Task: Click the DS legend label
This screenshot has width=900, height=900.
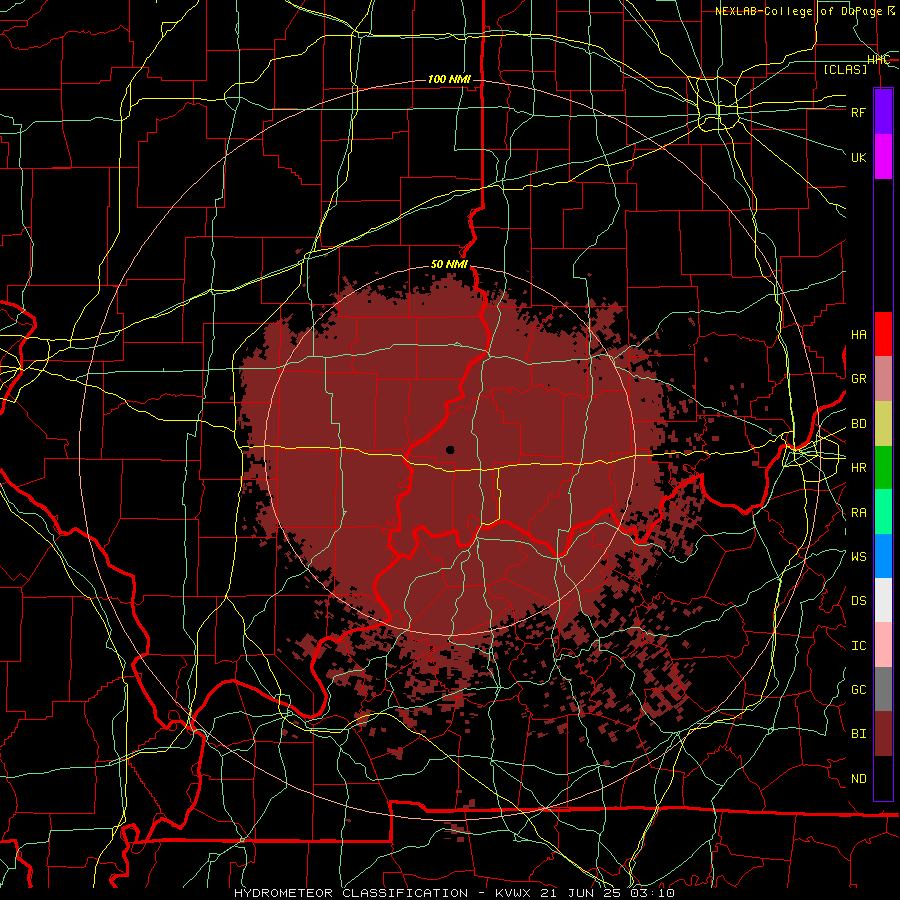Action: tap(859, 601)
